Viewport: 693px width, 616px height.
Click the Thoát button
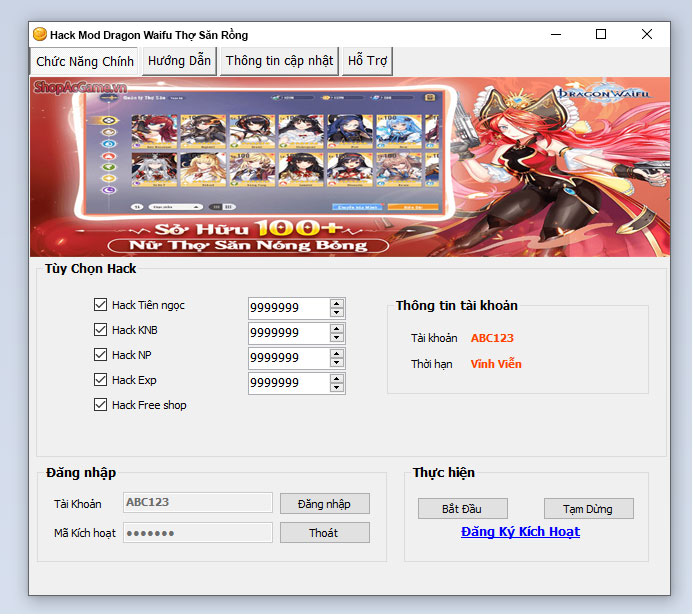[325, 533]
